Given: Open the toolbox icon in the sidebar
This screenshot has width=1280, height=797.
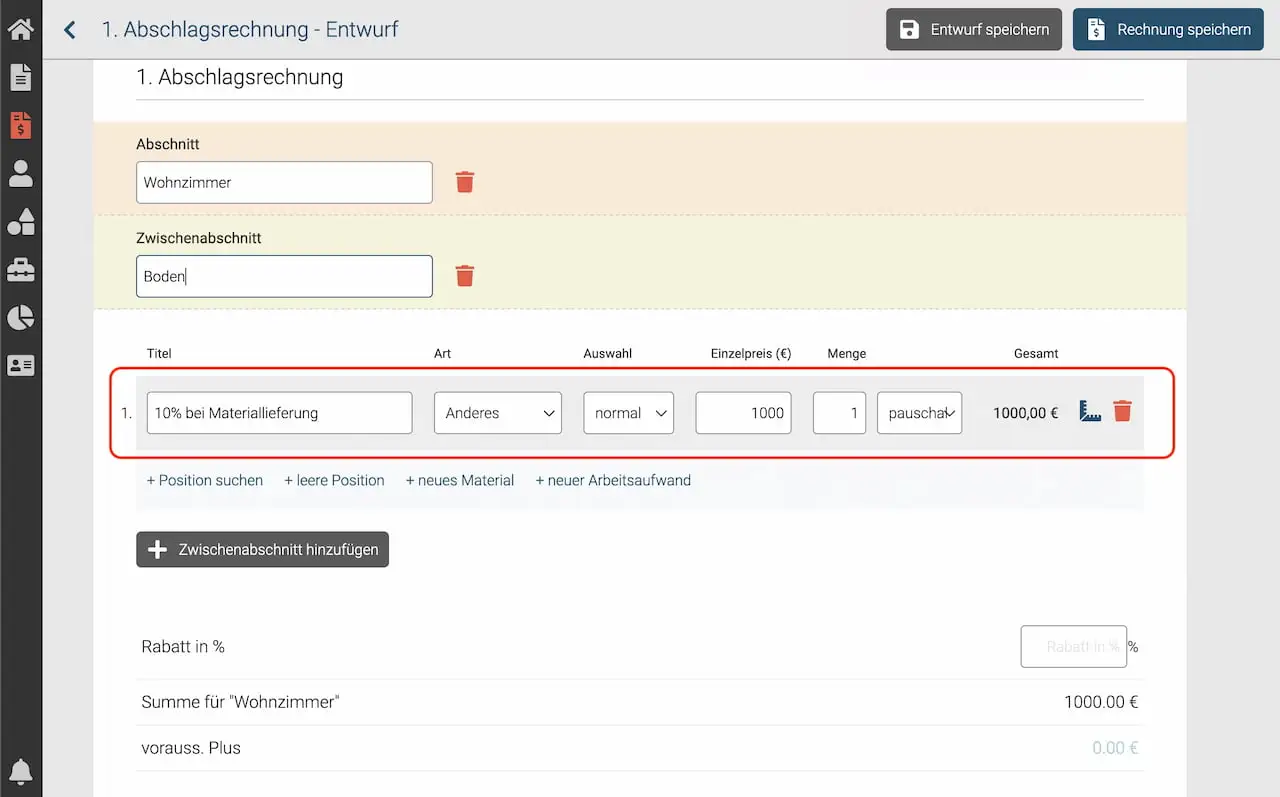Looking at the screenshot, I should [x=21, y=270].
